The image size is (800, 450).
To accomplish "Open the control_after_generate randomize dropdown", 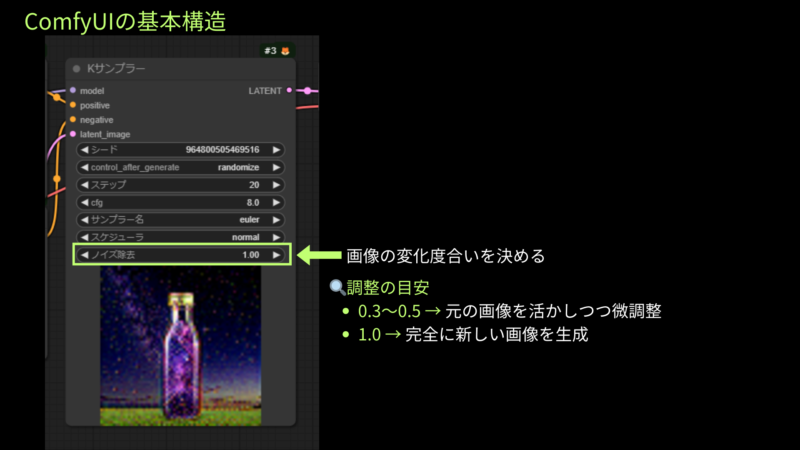I will [238, 167].
